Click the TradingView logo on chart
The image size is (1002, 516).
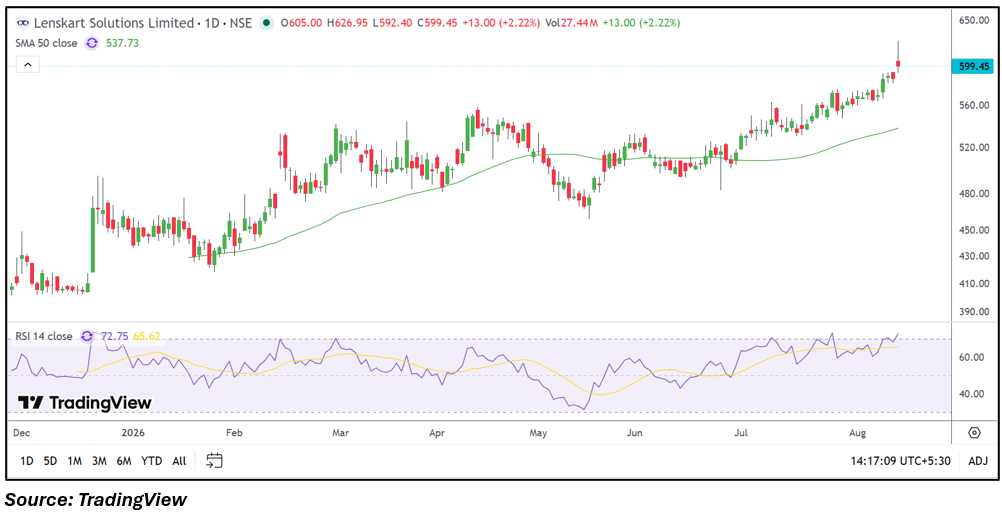[x=84, y=403]
